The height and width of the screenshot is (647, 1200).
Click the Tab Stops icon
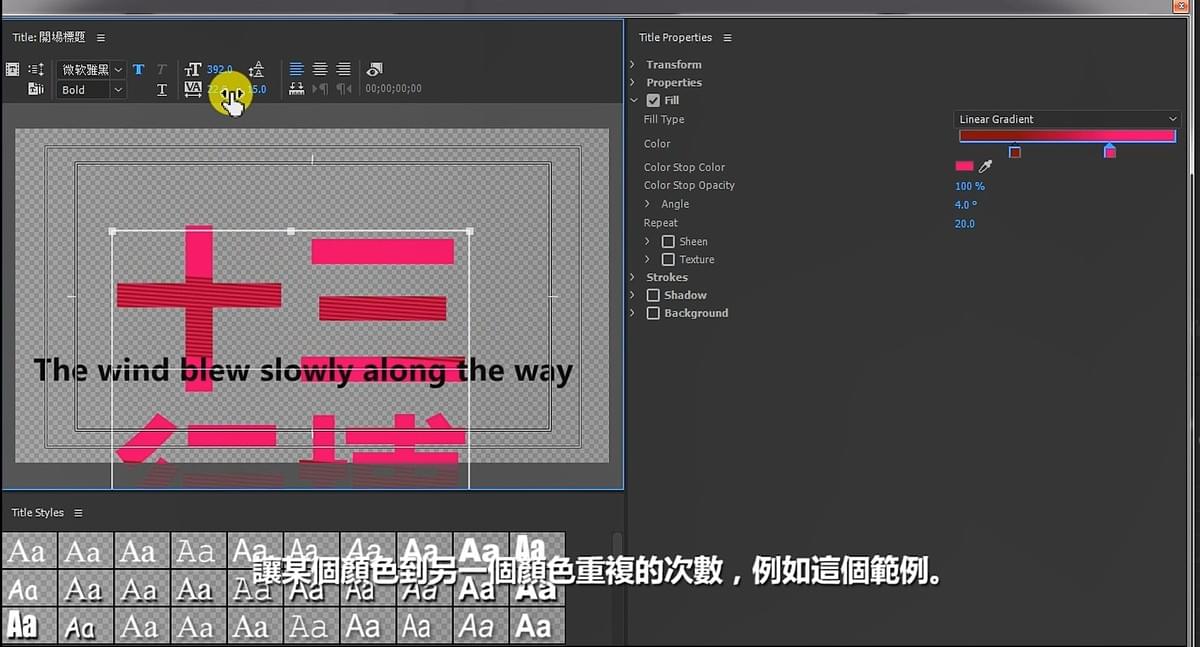(296, 89)
